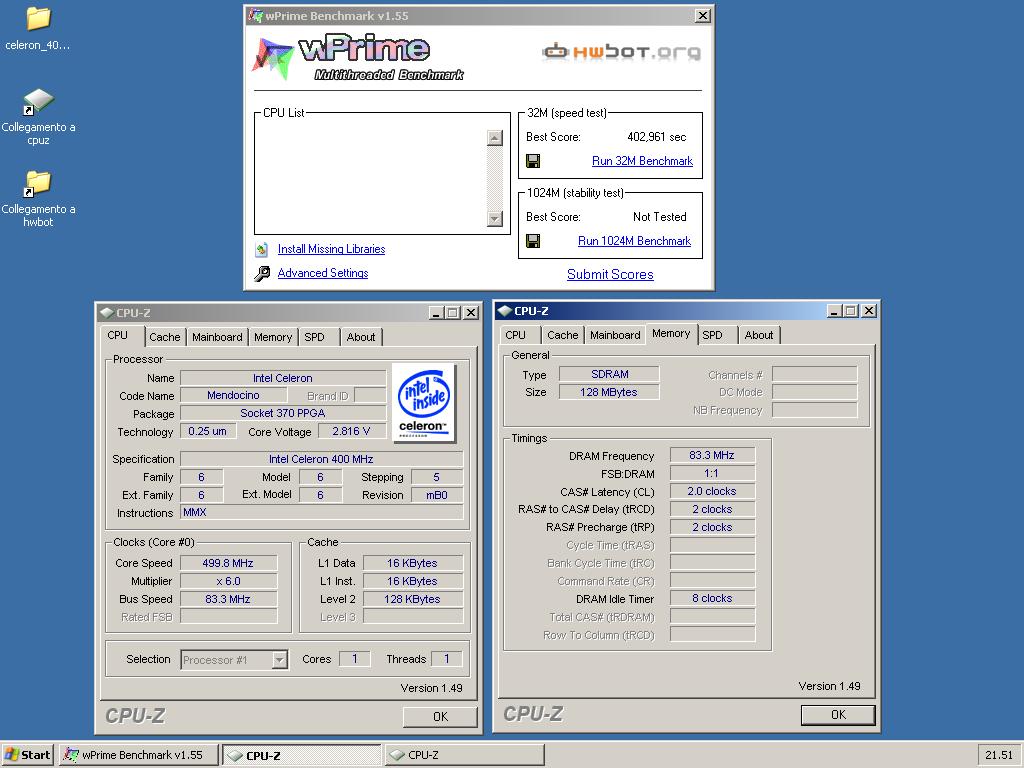Open Install Missing Libraries link
1024x768 pixels.
click(331, 249)
